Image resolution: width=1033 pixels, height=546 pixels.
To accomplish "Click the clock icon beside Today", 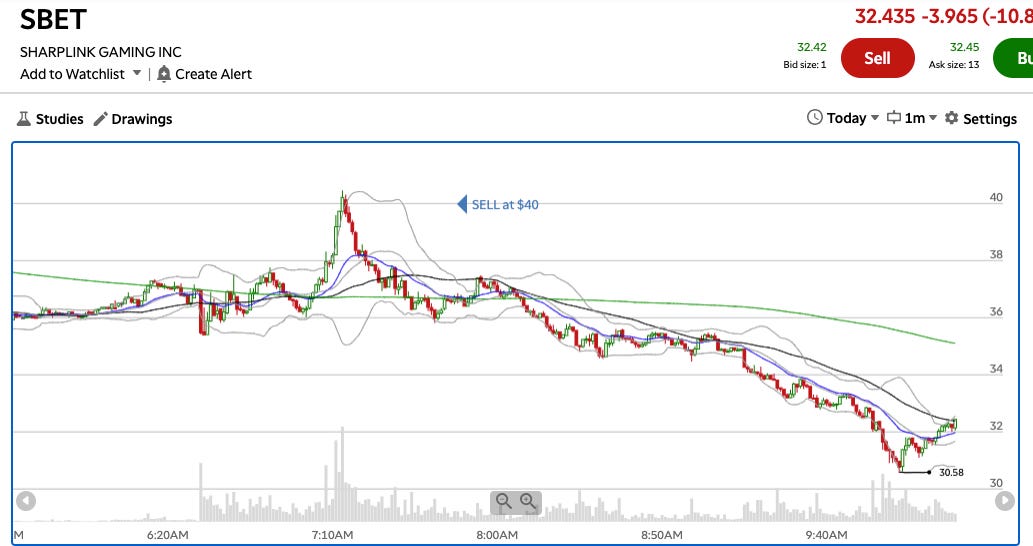I will point(815,117).
